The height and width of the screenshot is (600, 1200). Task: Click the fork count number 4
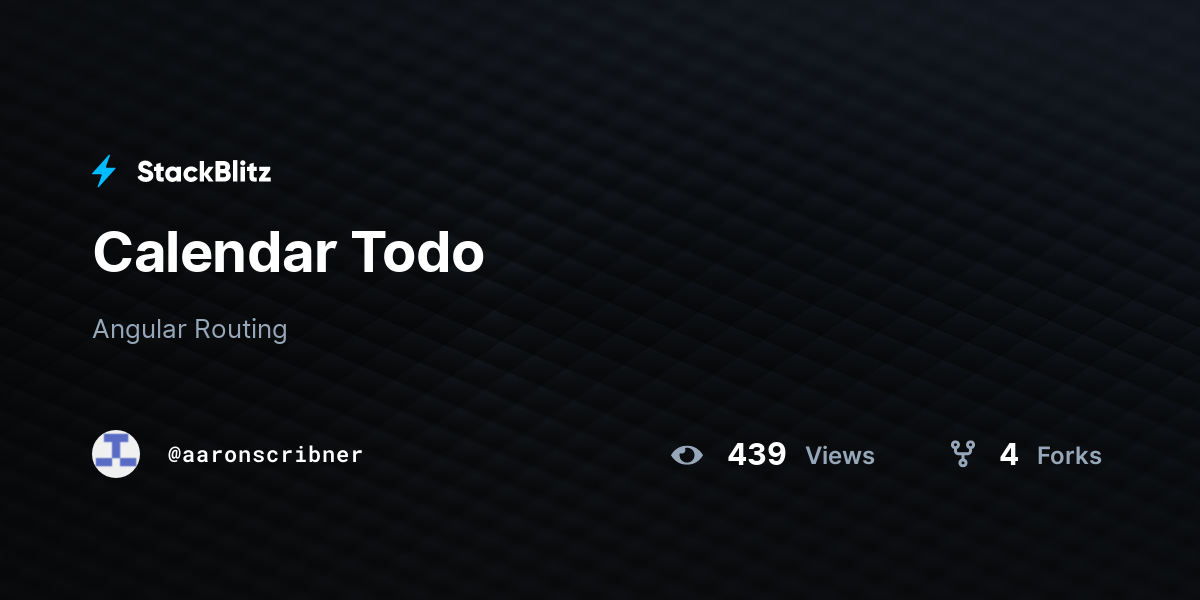[1009, 455]
